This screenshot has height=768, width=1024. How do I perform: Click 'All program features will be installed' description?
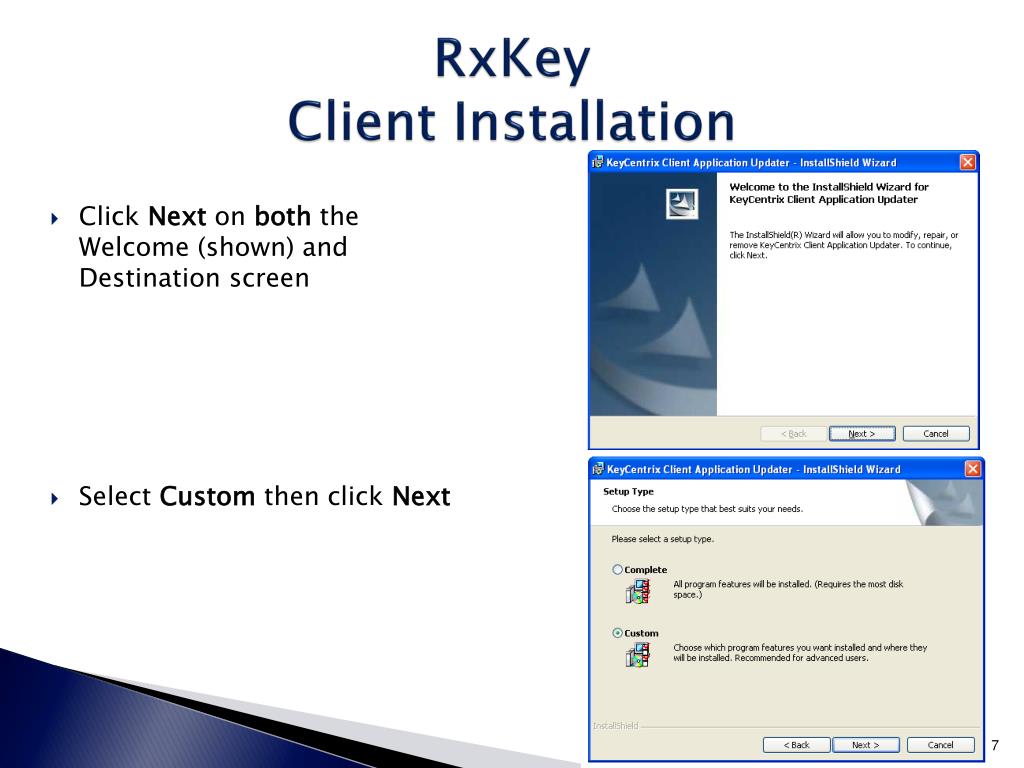click(x=788, y=589)
